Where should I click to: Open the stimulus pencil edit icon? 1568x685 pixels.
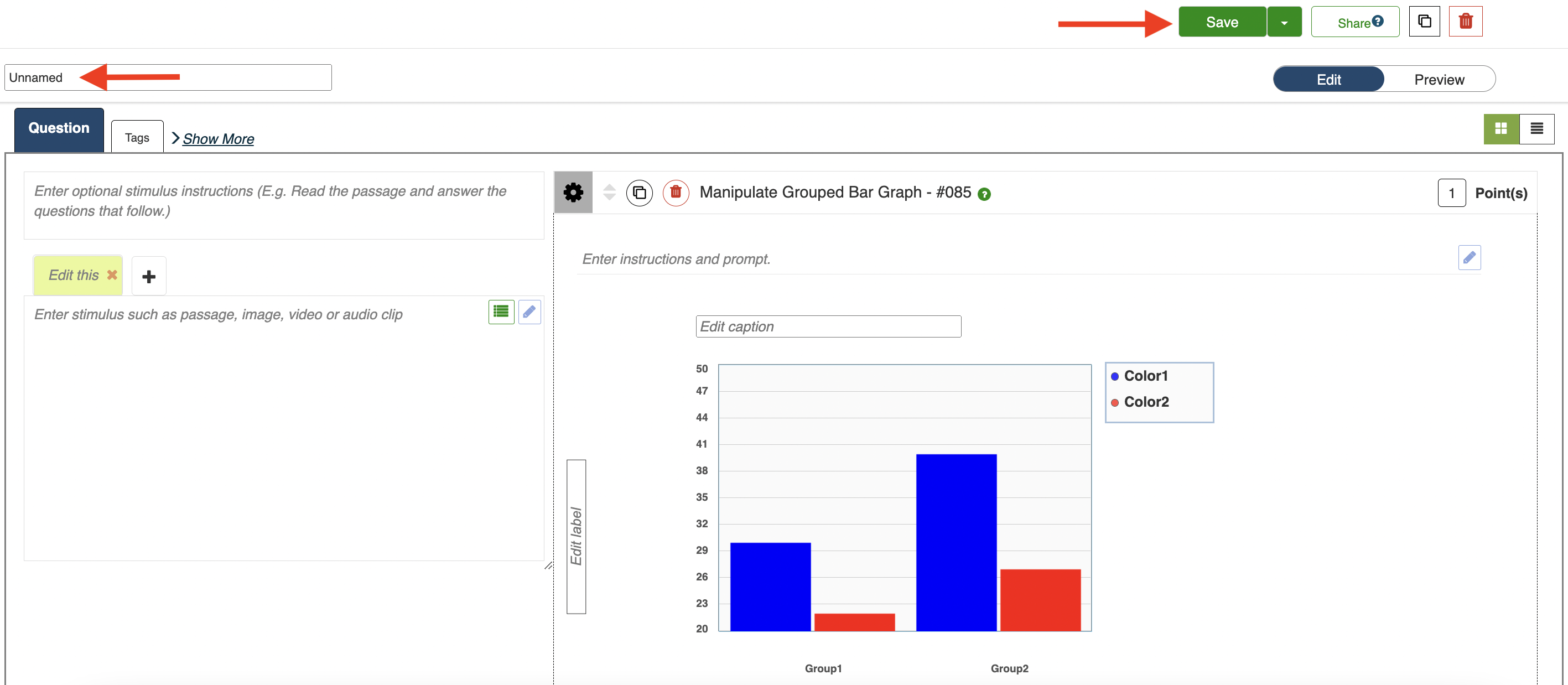pyautogui.click(x=529, y=313)
